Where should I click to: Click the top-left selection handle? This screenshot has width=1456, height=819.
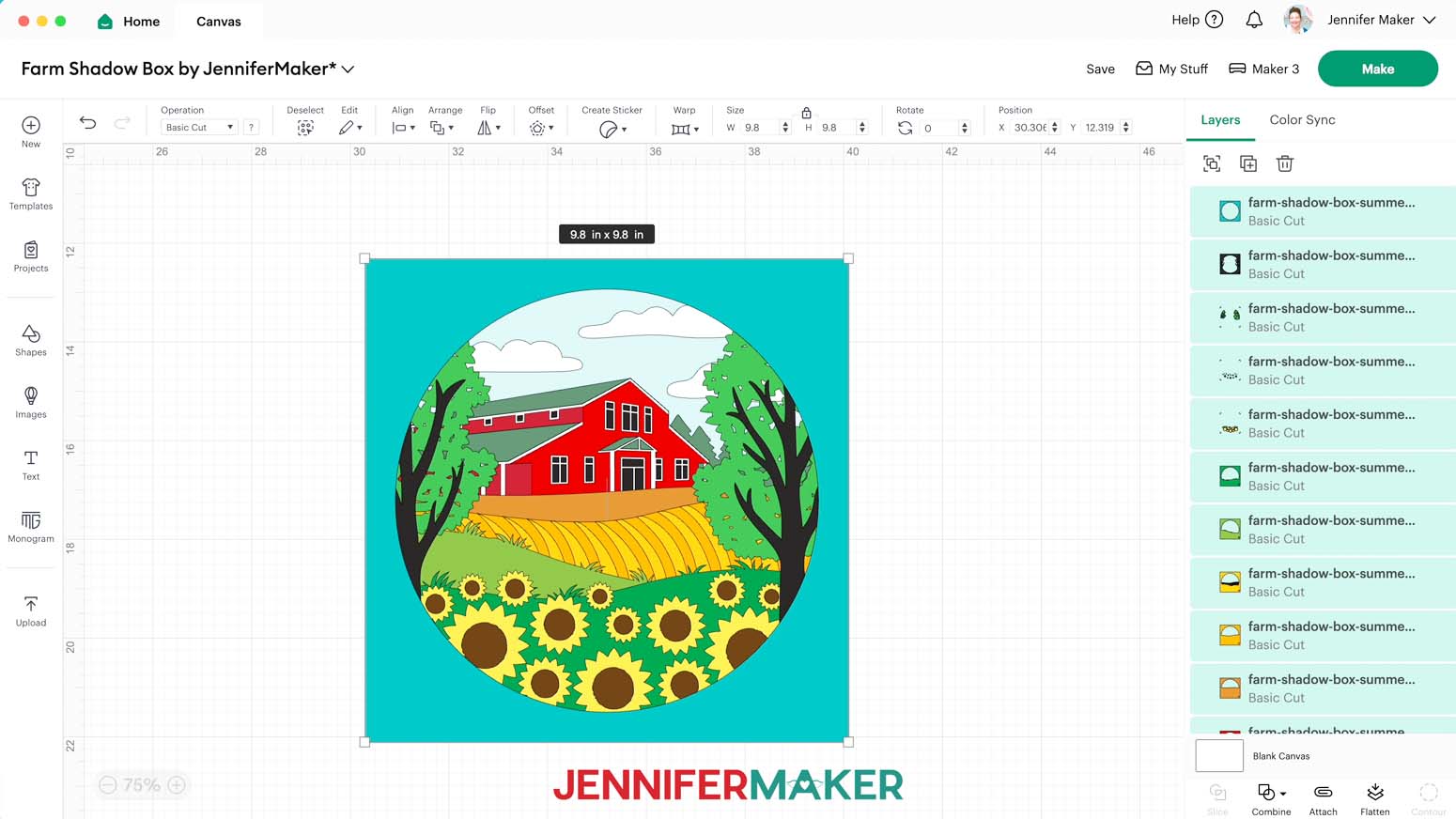[364, 258]
